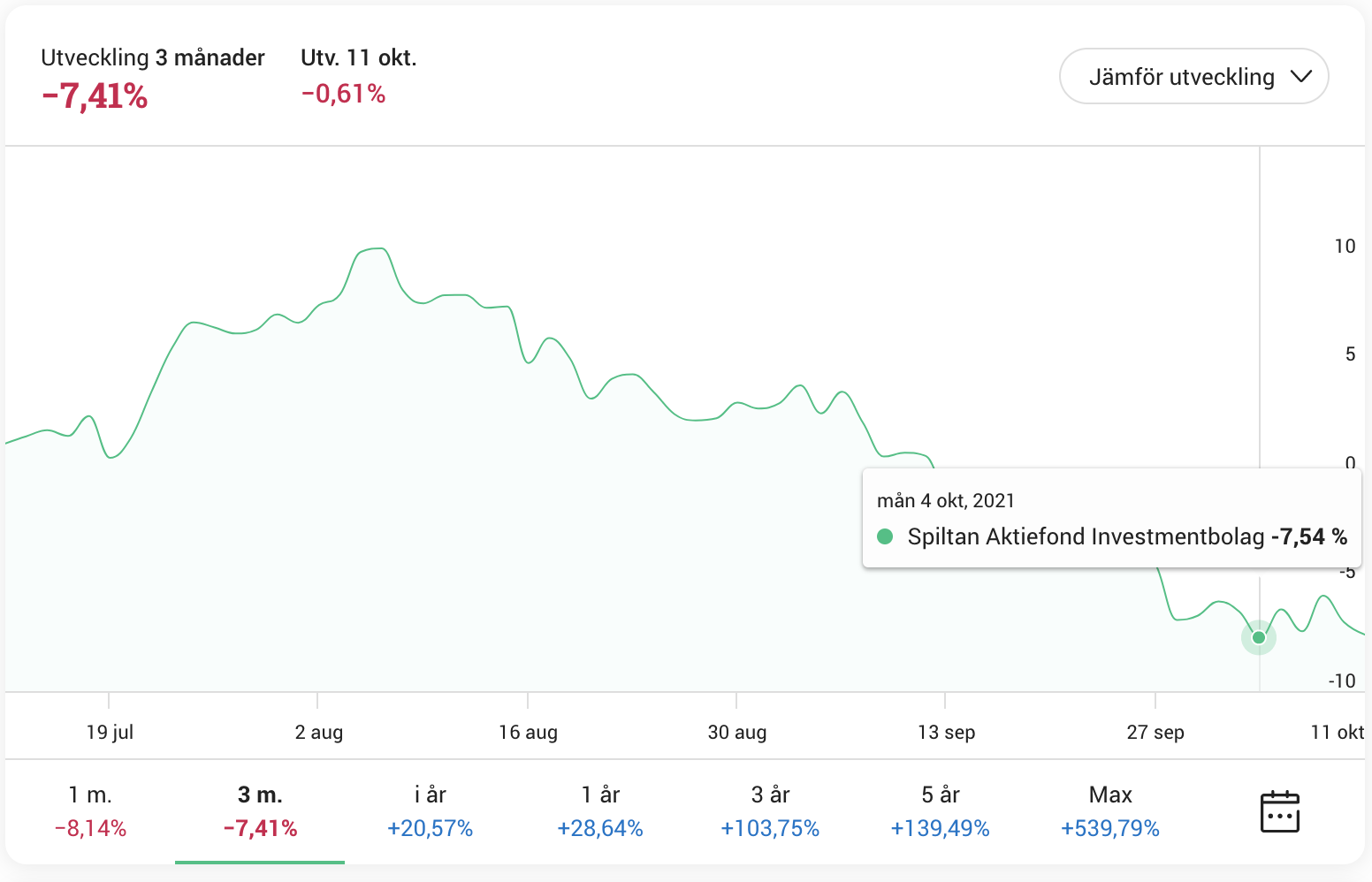Click the chevron arrow in Jämför utveckling
Viewport: 1372px width, 882px height.
coord(1300,77)
